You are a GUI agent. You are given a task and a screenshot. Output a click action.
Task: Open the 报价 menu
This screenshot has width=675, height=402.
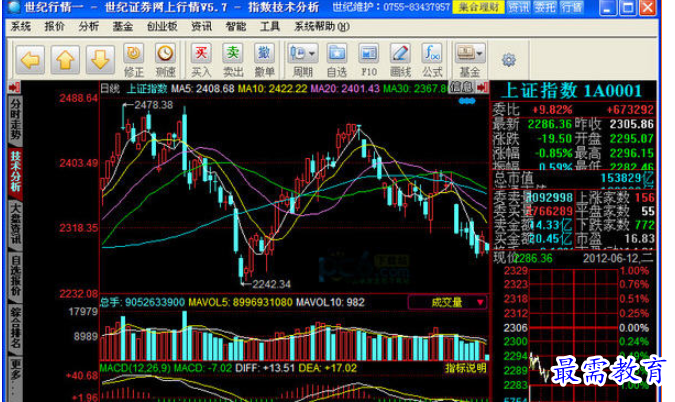55,27
